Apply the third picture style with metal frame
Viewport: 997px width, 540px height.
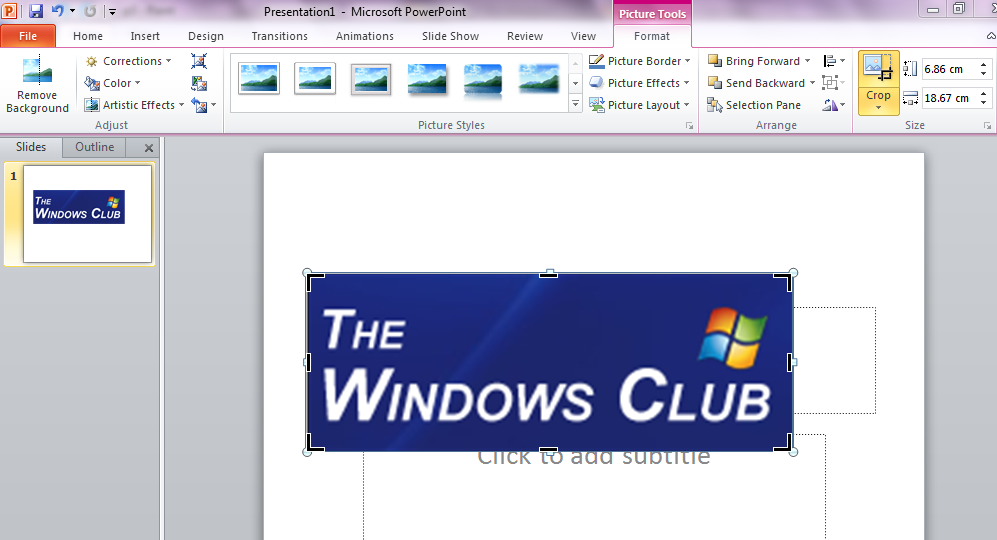click(371, 79)
